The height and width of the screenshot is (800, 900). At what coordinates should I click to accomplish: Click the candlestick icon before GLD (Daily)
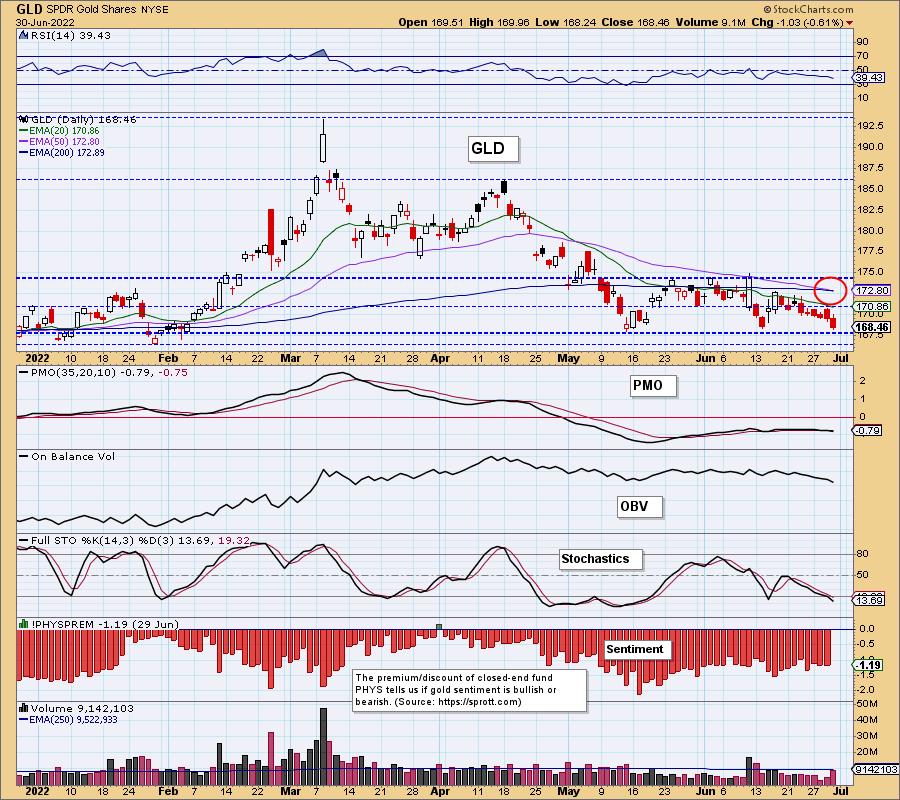coord(24,119)
